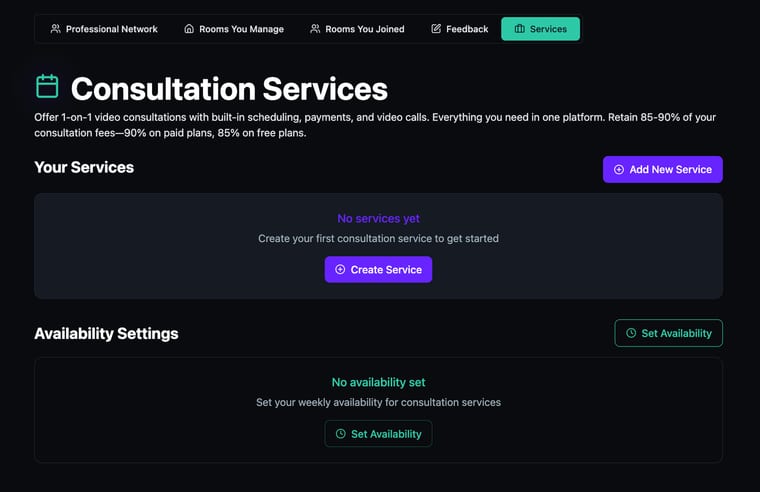Screen dimensions: 760x492
Task: Click the pencil-edit icon beside Feedback
Action: click(x=436, y=29)
